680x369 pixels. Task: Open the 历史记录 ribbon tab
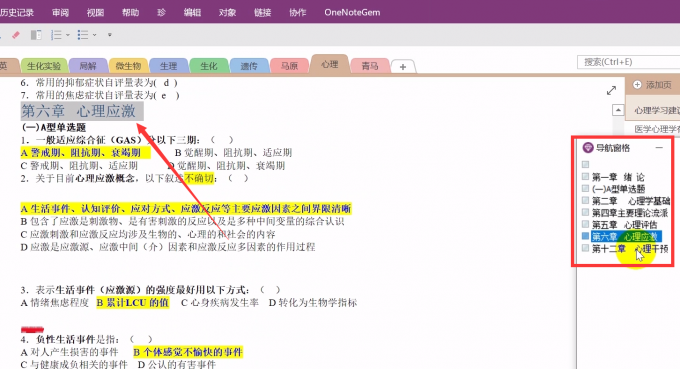click(x=17, y=13)
